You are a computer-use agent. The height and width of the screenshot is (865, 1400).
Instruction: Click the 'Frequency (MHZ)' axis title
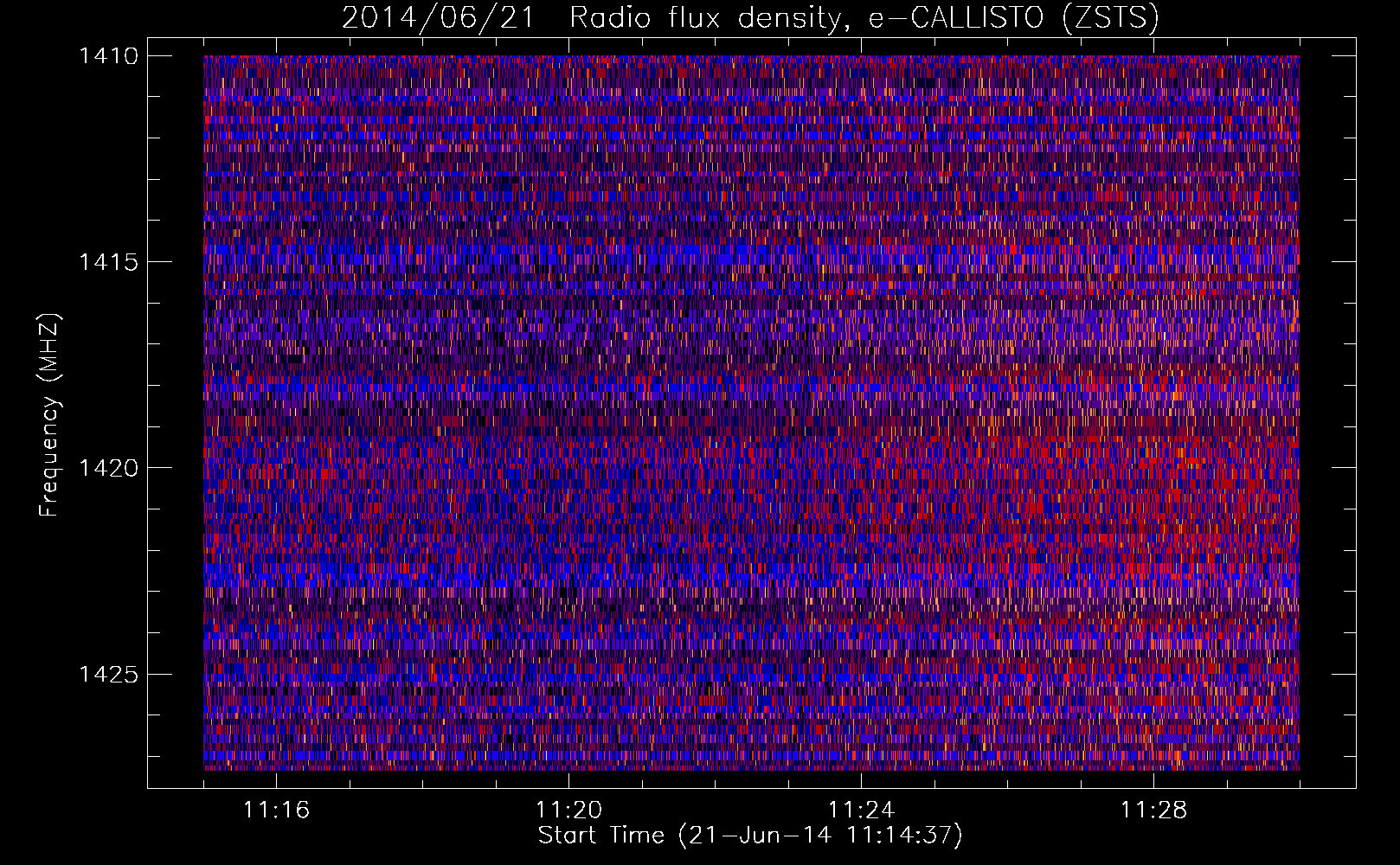tap(50, 415)
